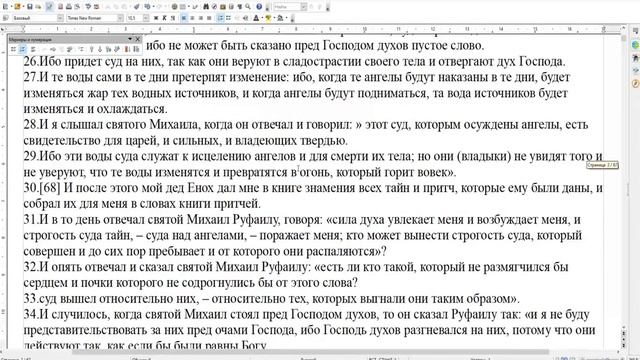Viewport: 640px width, 360px height.
Task: Click the horizontal scrollbar at the bottom
Action: point(311,352)
